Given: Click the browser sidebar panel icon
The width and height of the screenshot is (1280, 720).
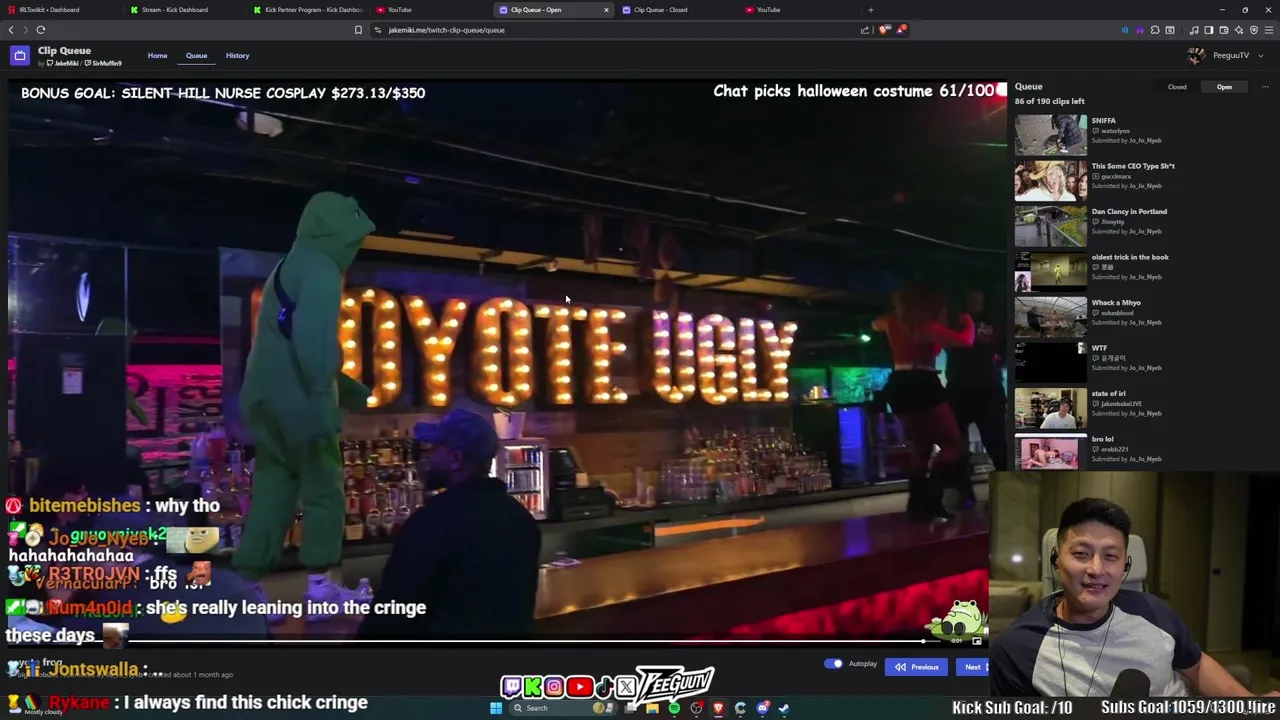Looking at the screenshot, I should (1208, 30).
